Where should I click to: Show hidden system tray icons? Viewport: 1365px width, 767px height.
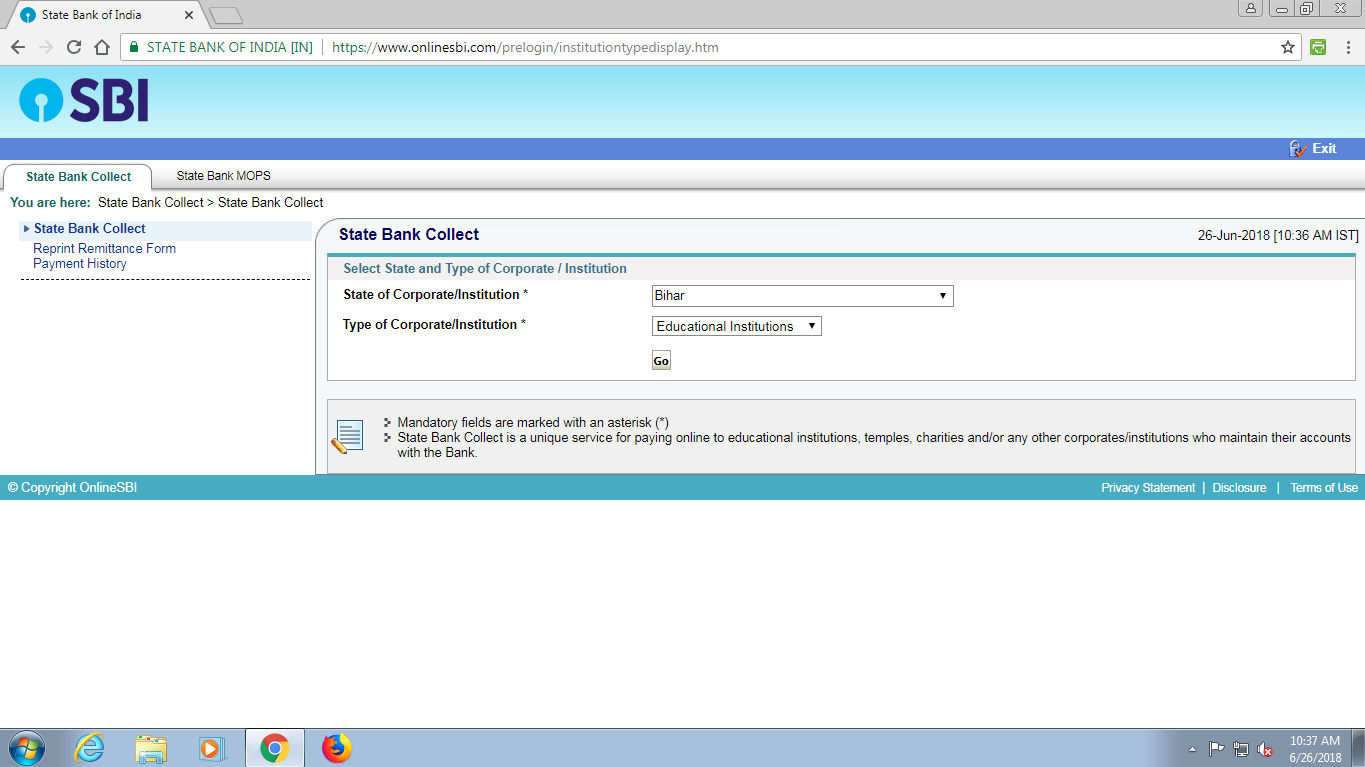[x=1192, y=749]
